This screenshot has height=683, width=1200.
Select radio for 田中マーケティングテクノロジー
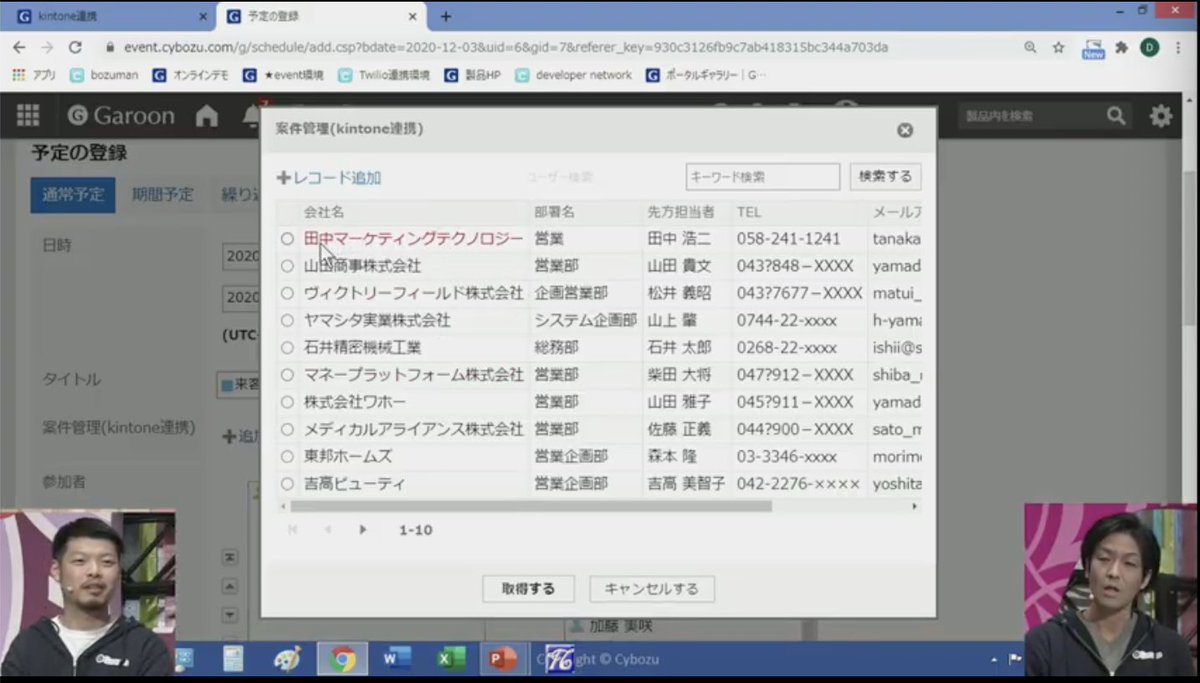[287, 239]
